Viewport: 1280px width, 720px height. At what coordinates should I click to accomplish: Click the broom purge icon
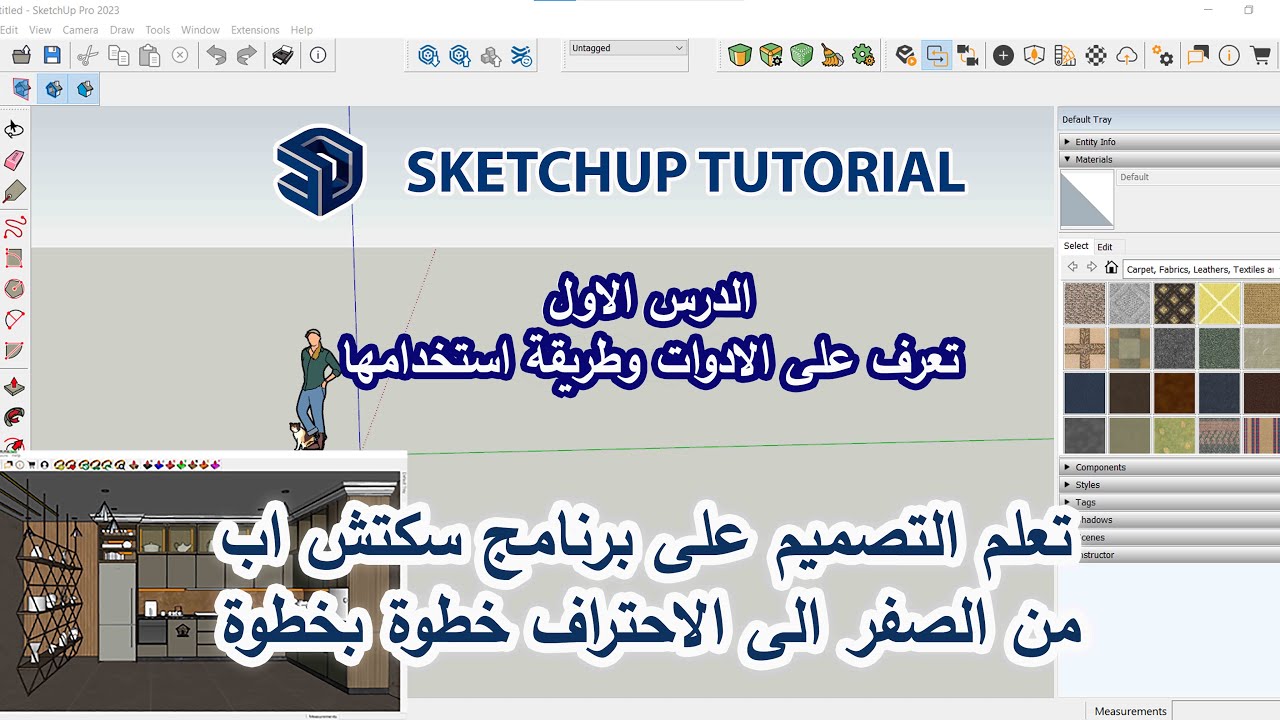832,56
